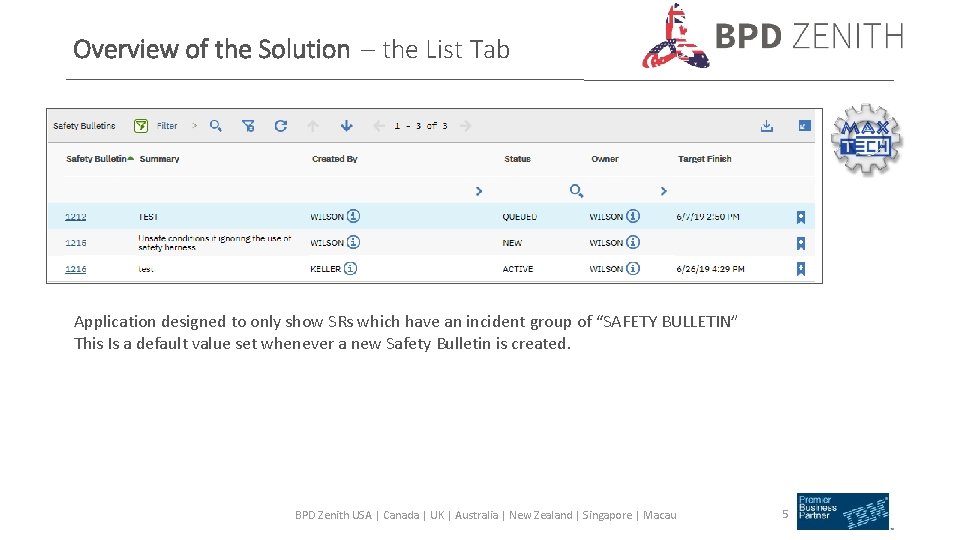
Task: Bookmark the ACTIVE safety bulletin row
Action: pos(801,269)
